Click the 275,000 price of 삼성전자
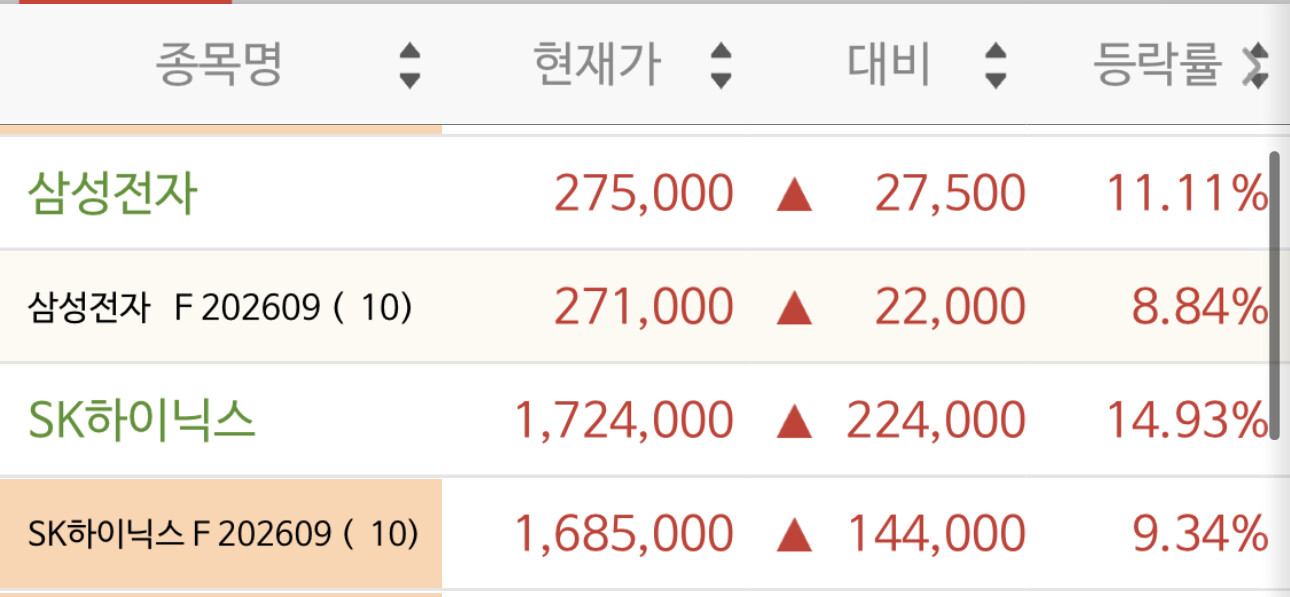Image resolution: width=1290 pixels, height=597 pixels. pos(644,194)
